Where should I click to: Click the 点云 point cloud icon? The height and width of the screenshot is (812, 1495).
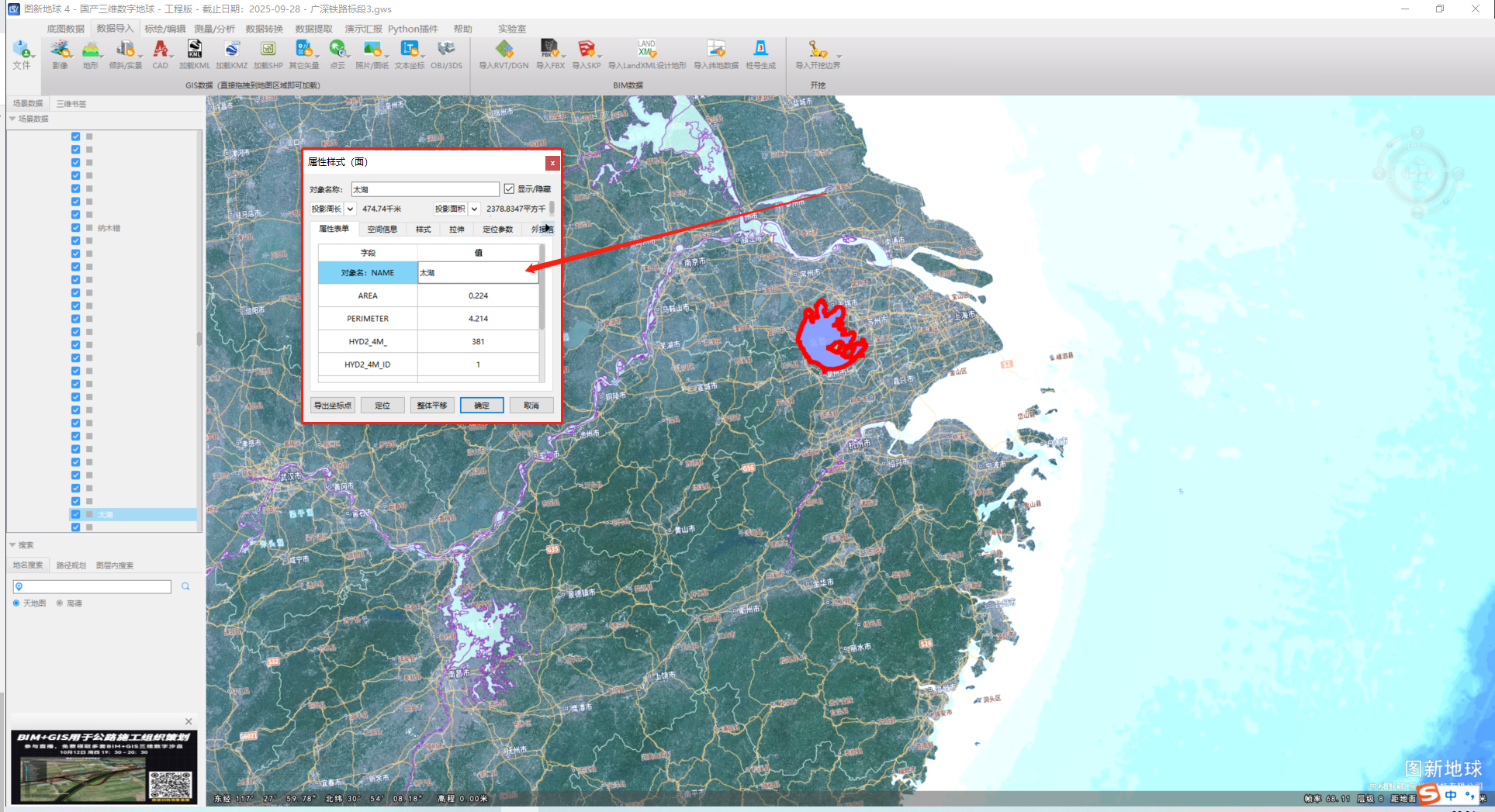coord(337,50)
